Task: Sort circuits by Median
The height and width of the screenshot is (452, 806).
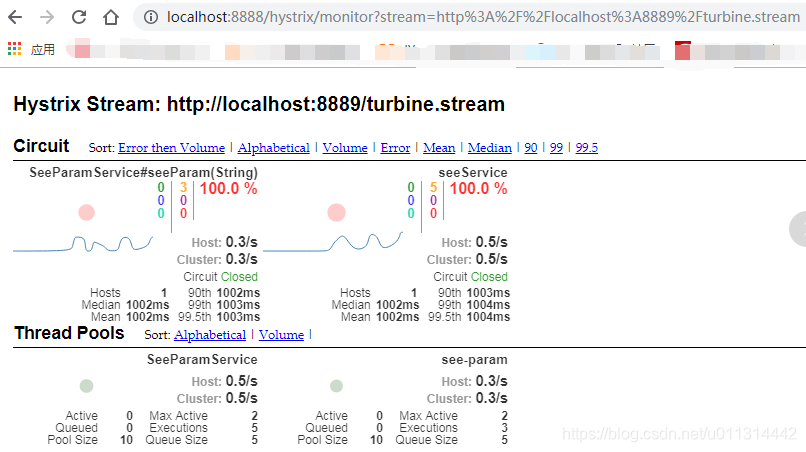Action: (x=490, y=148)
